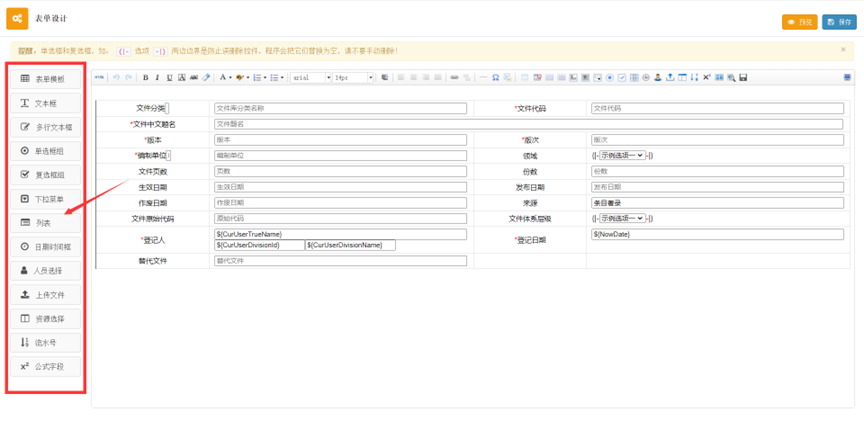Insert a radio button group via toolbar icon
The image size is (864, 421).
click(610, 78)
